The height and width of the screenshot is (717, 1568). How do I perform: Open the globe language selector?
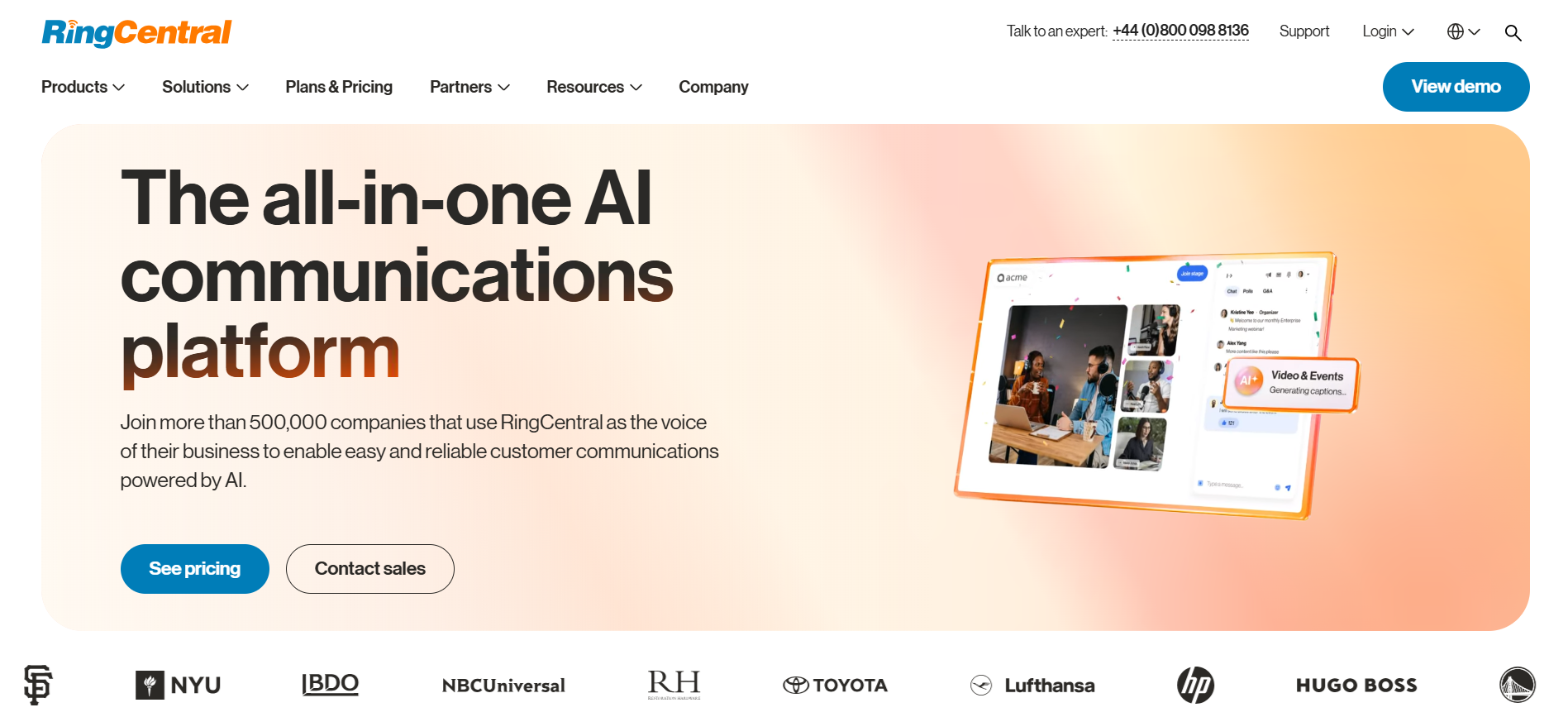(x=1463, y=31)
